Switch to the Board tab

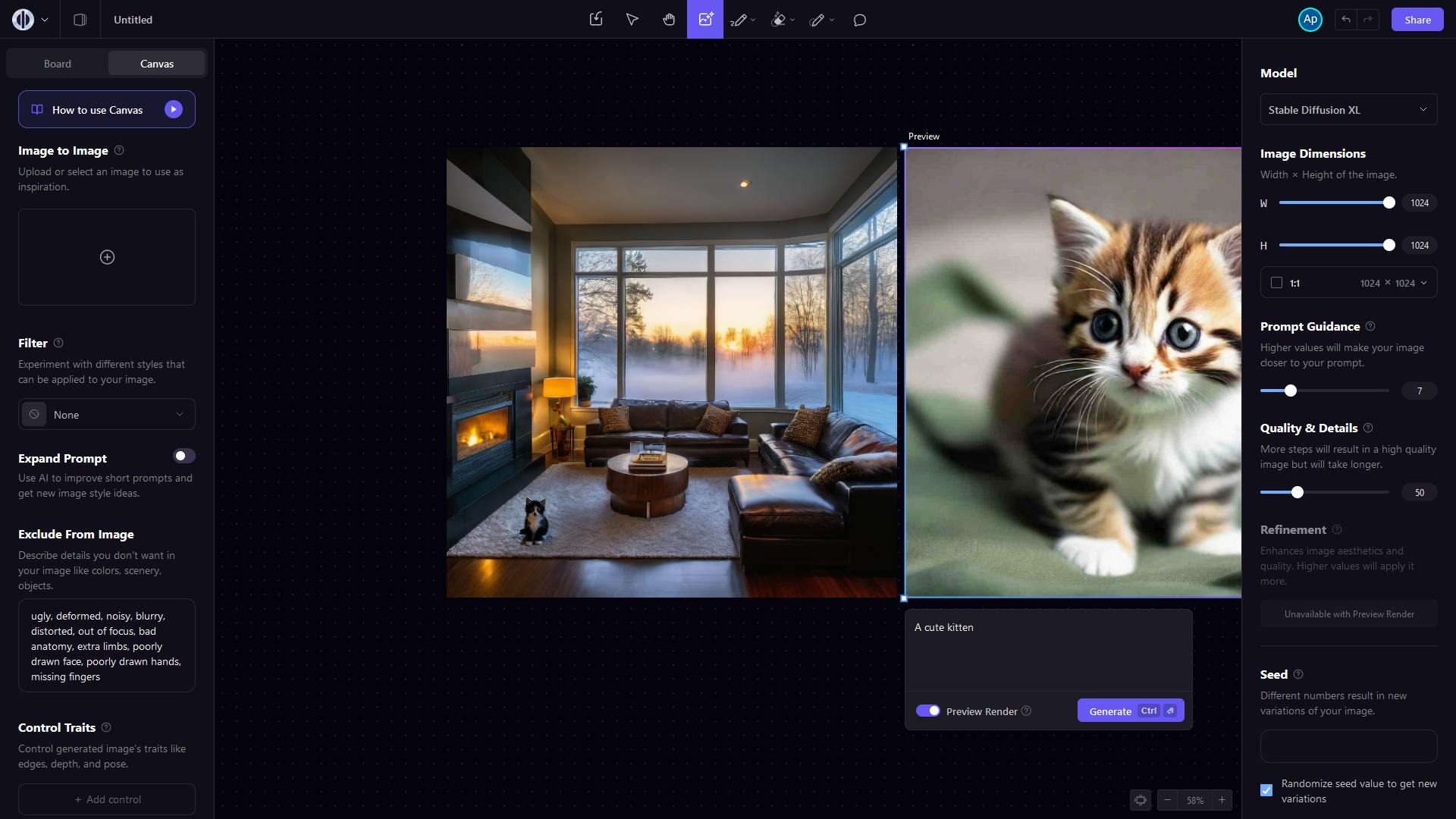(58, 64)
